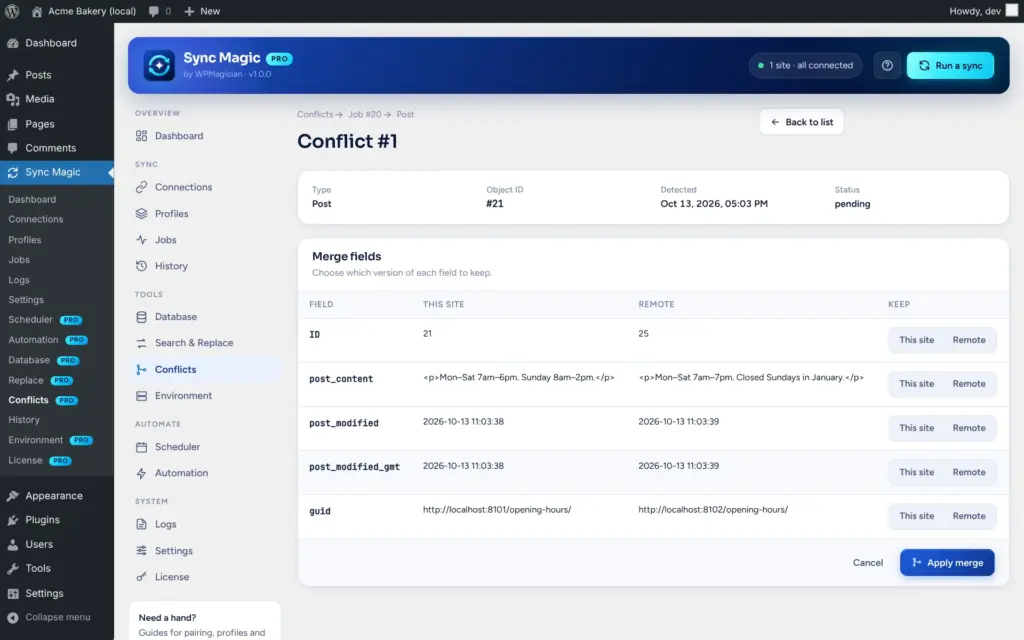Click Cancel link

pyautogui.click(x=867, y=562)
